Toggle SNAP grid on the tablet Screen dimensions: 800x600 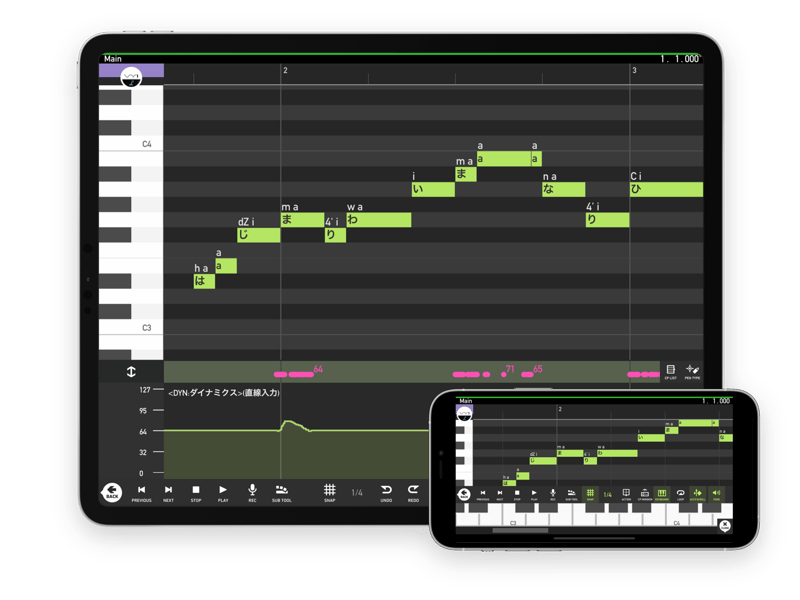click(330, 493)
